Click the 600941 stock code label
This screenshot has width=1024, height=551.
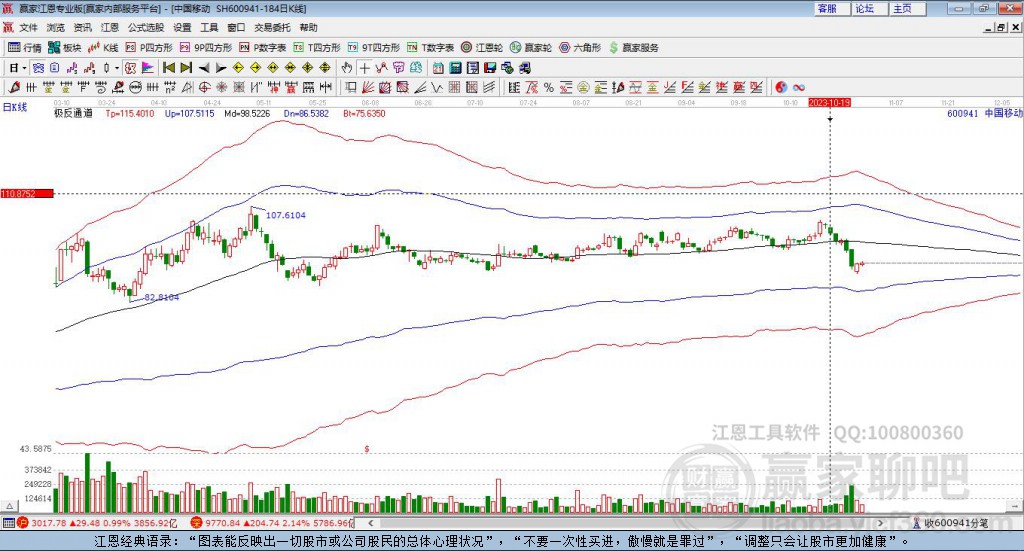point(963,113)
